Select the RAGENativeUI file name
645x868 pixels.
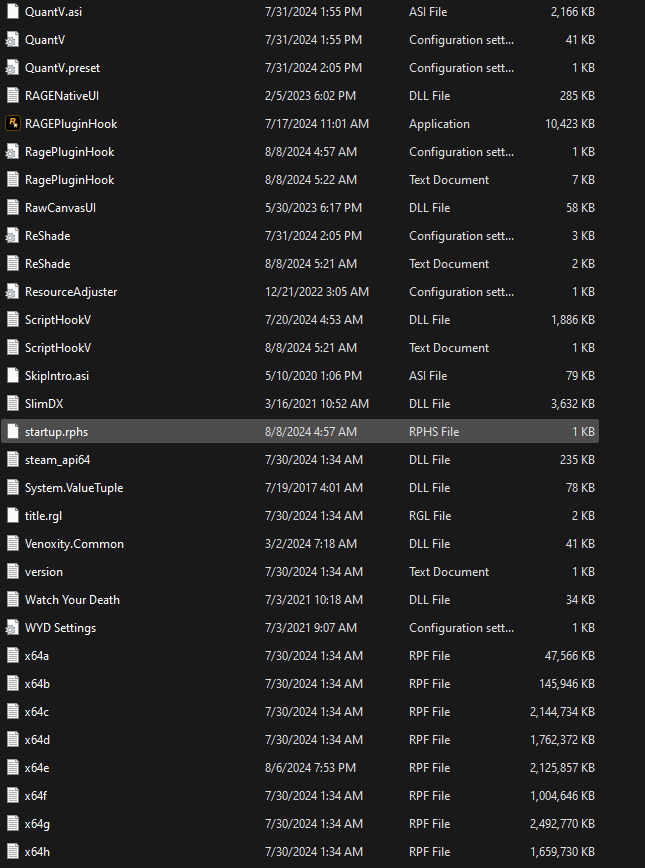point(62,96)
